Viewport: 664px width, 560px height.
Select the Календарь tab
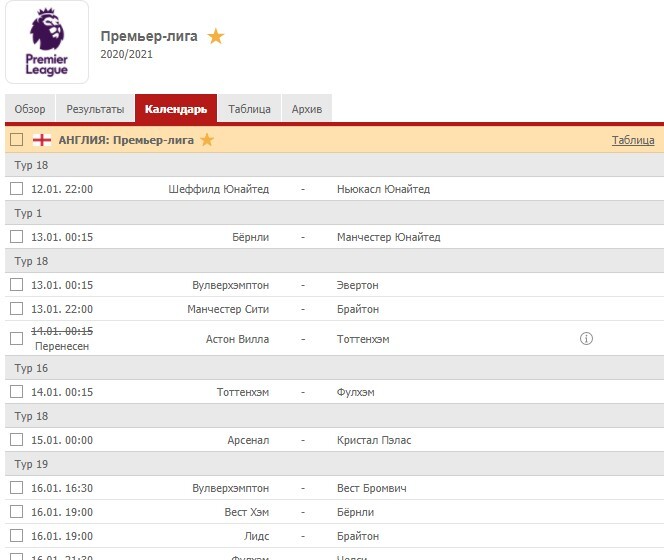click(176, 109)
